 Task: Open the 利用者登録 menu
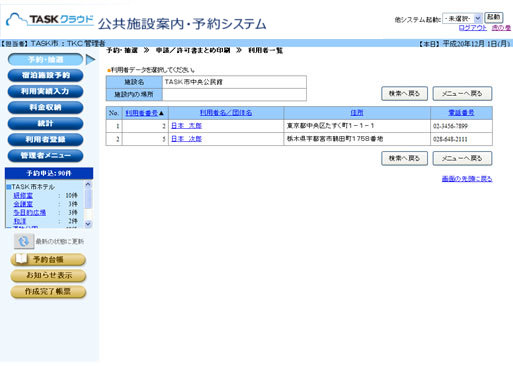(45, 139)
